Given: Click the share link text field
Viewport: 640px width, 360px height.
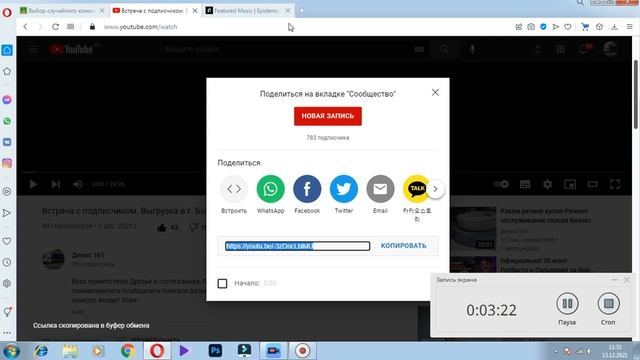Looking at the screenshot, I should click(298, 246).
